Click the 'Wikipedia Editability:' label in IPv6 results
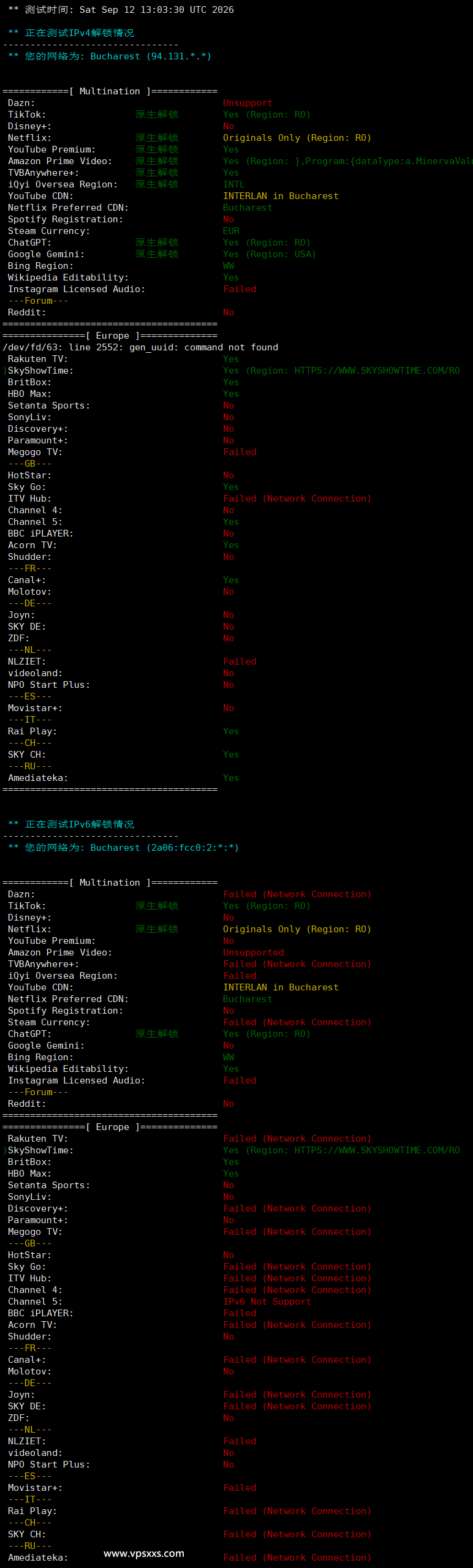This screenshot has height=1568, width=473. 68,1069
